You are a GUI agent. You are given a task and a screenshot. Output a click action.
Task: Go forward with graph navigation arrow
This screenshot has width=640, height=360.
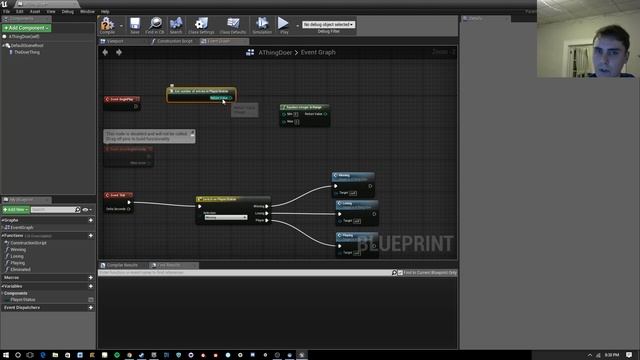119,52
